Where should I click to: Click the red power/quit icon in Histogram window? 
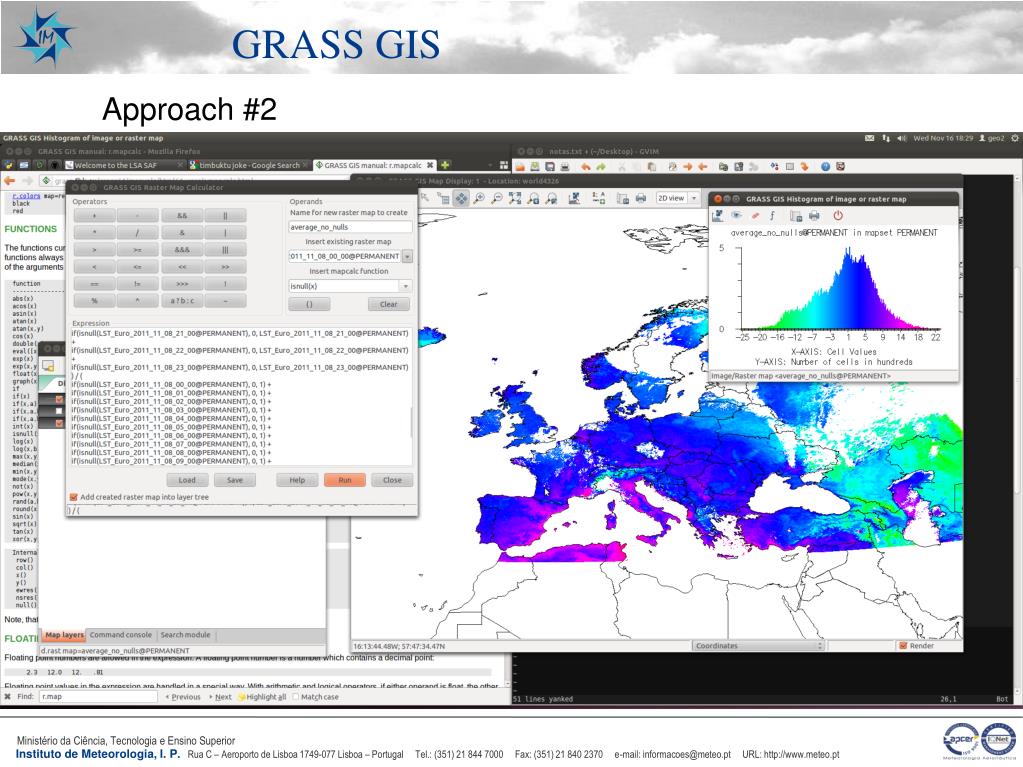(838, 215)
